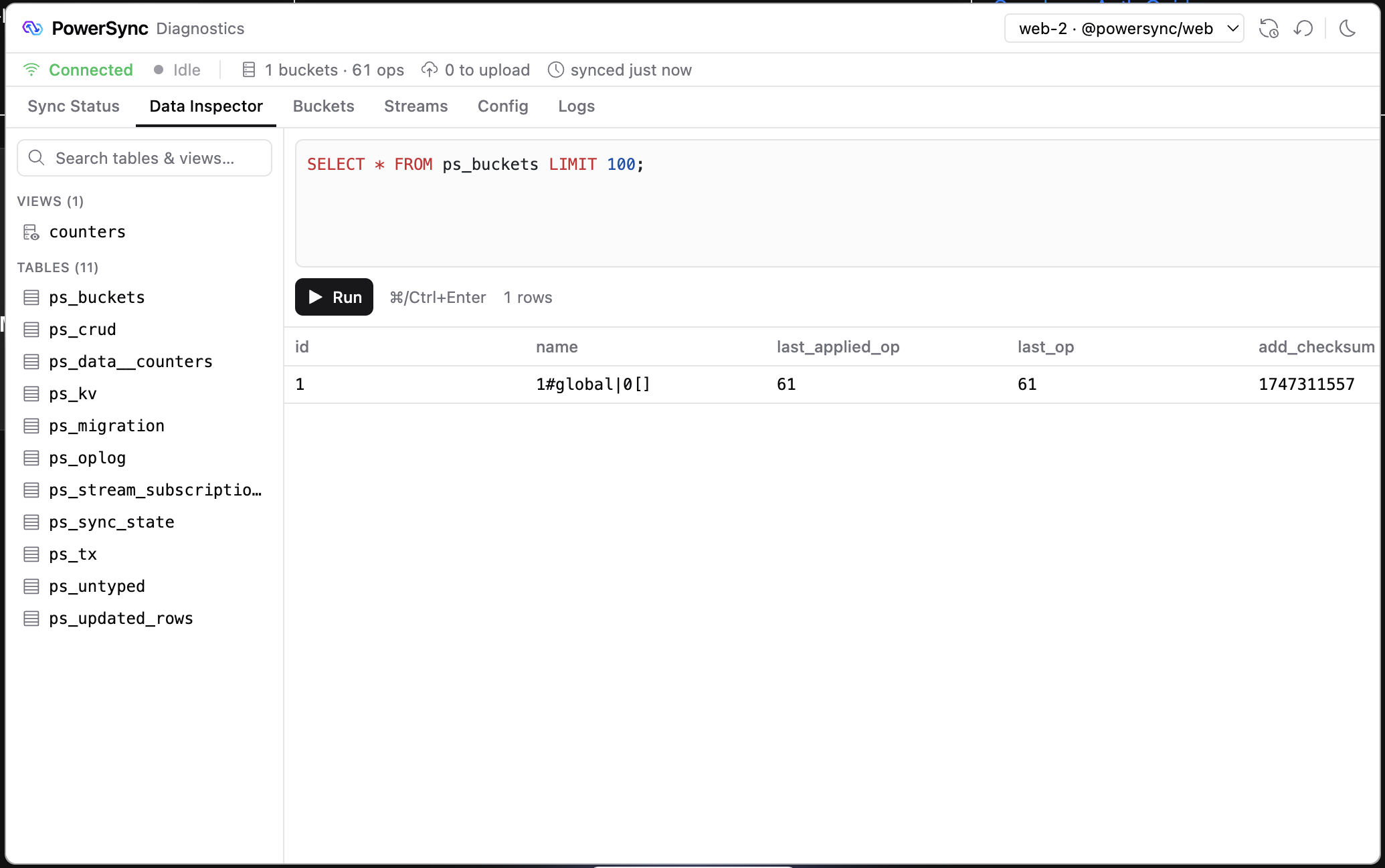1385x868 pixels.
Task: Select the ps_stream_subscriptions table
Action: pos(145,490)
